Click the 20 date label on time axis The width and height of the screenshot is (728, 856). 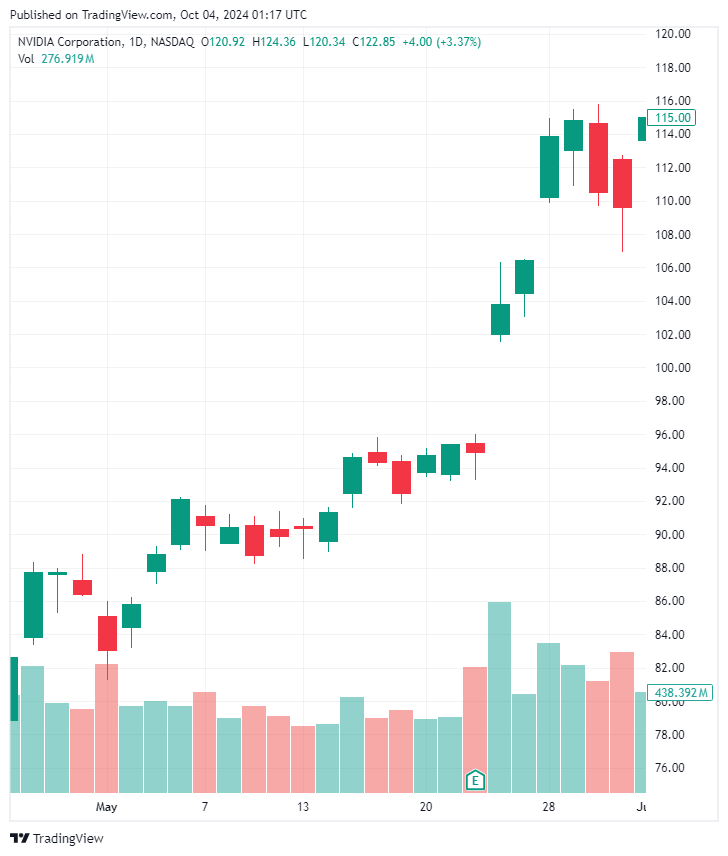pos(426,807)
